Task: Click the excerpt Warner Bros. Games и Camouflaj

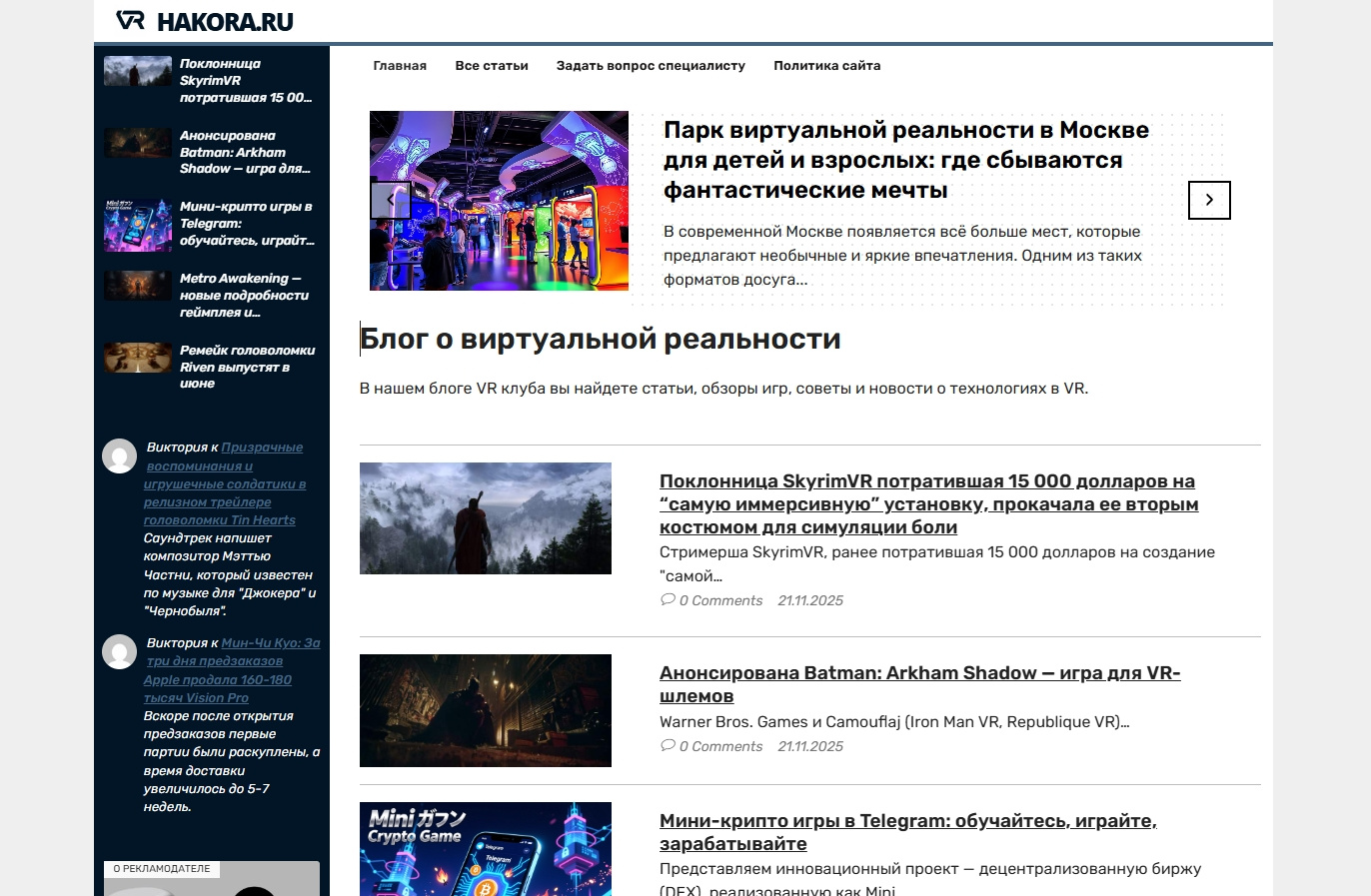Action: pos(894,722)
